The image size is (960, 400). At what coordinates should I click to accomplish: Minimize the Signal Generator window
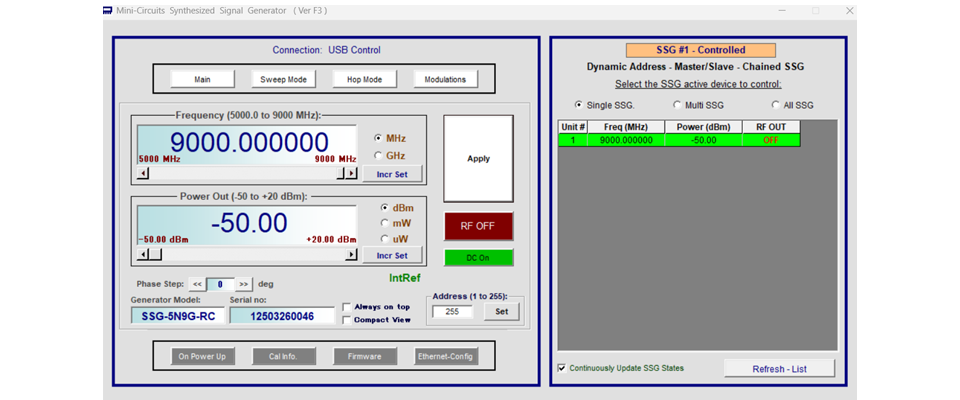coord(782,10)
